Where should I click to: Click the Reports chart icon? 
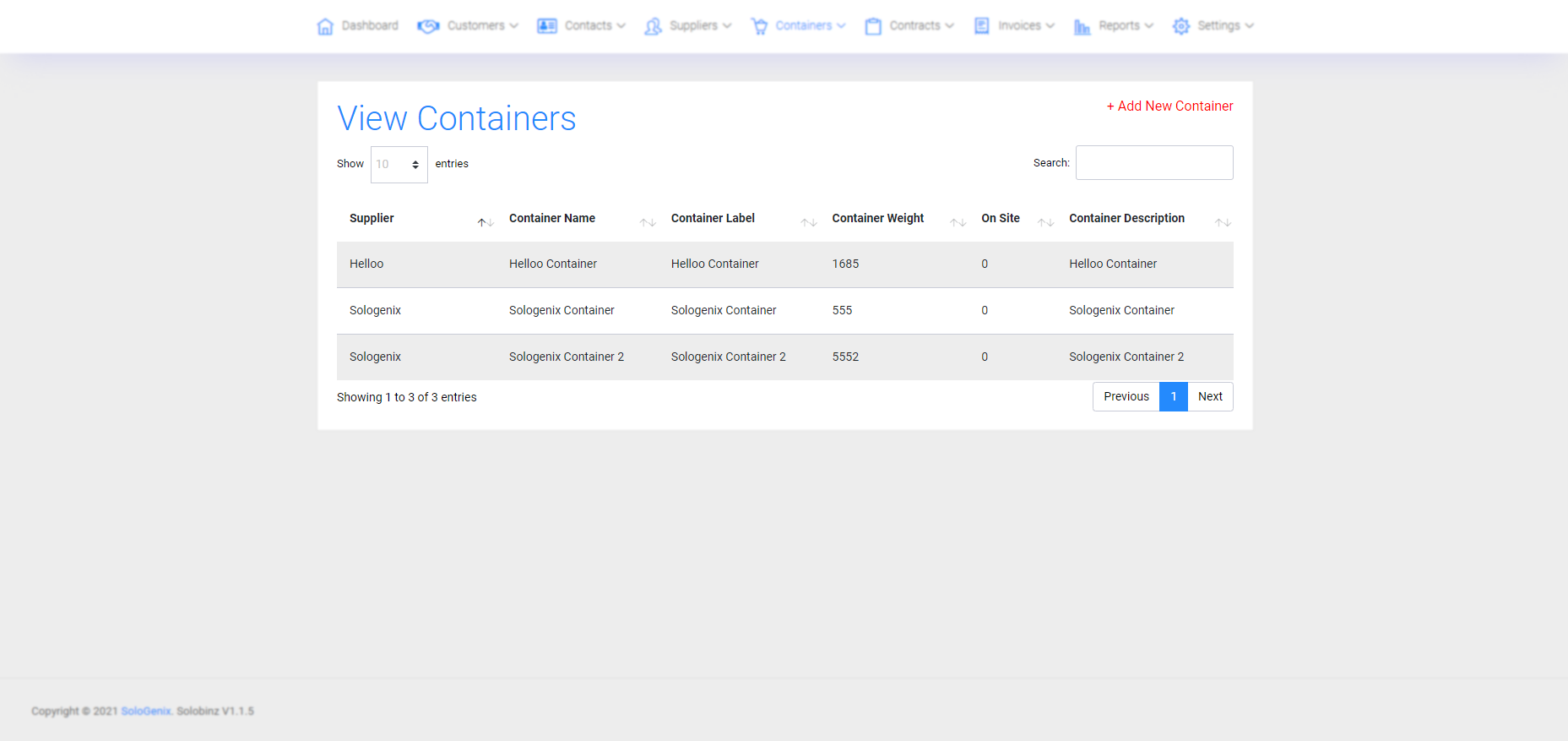click(x=1082, y=26)
